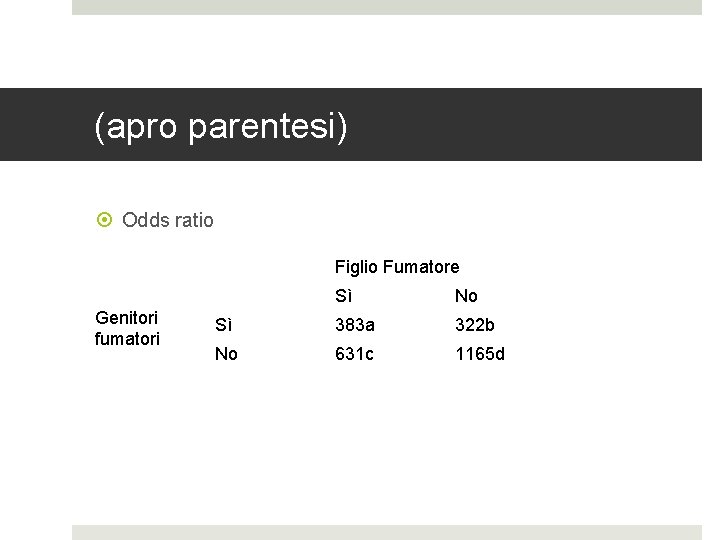Click the 'Genitori fumatori' row label
The width and height of the screenshot is (720, 540).
pos(127,328)
